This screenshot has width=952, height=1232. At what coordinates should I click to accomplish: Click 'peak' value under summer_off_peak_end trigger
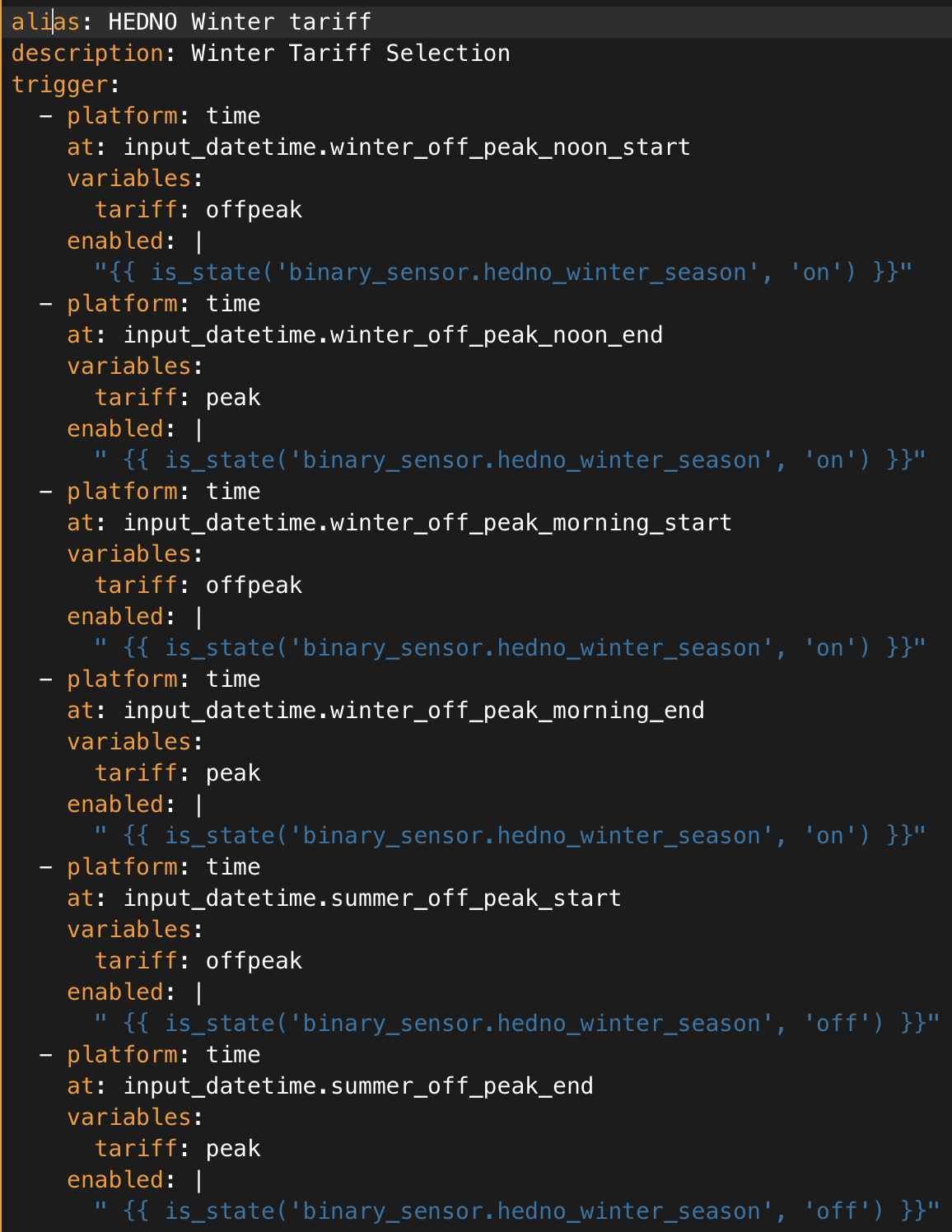pos(233,1148)
